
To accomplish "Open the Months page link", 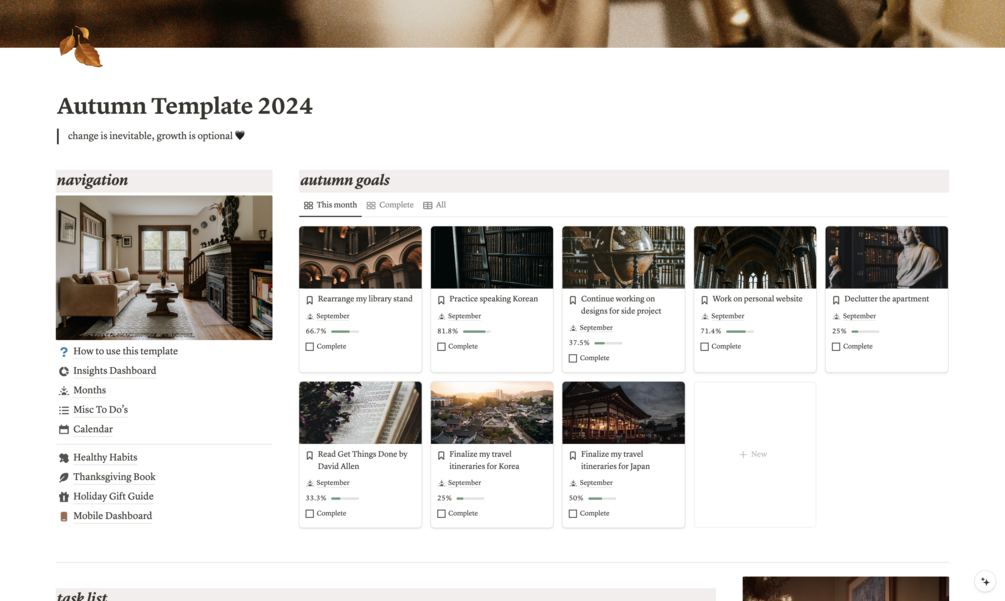I will pyautogui.click(x=90, y=390).
